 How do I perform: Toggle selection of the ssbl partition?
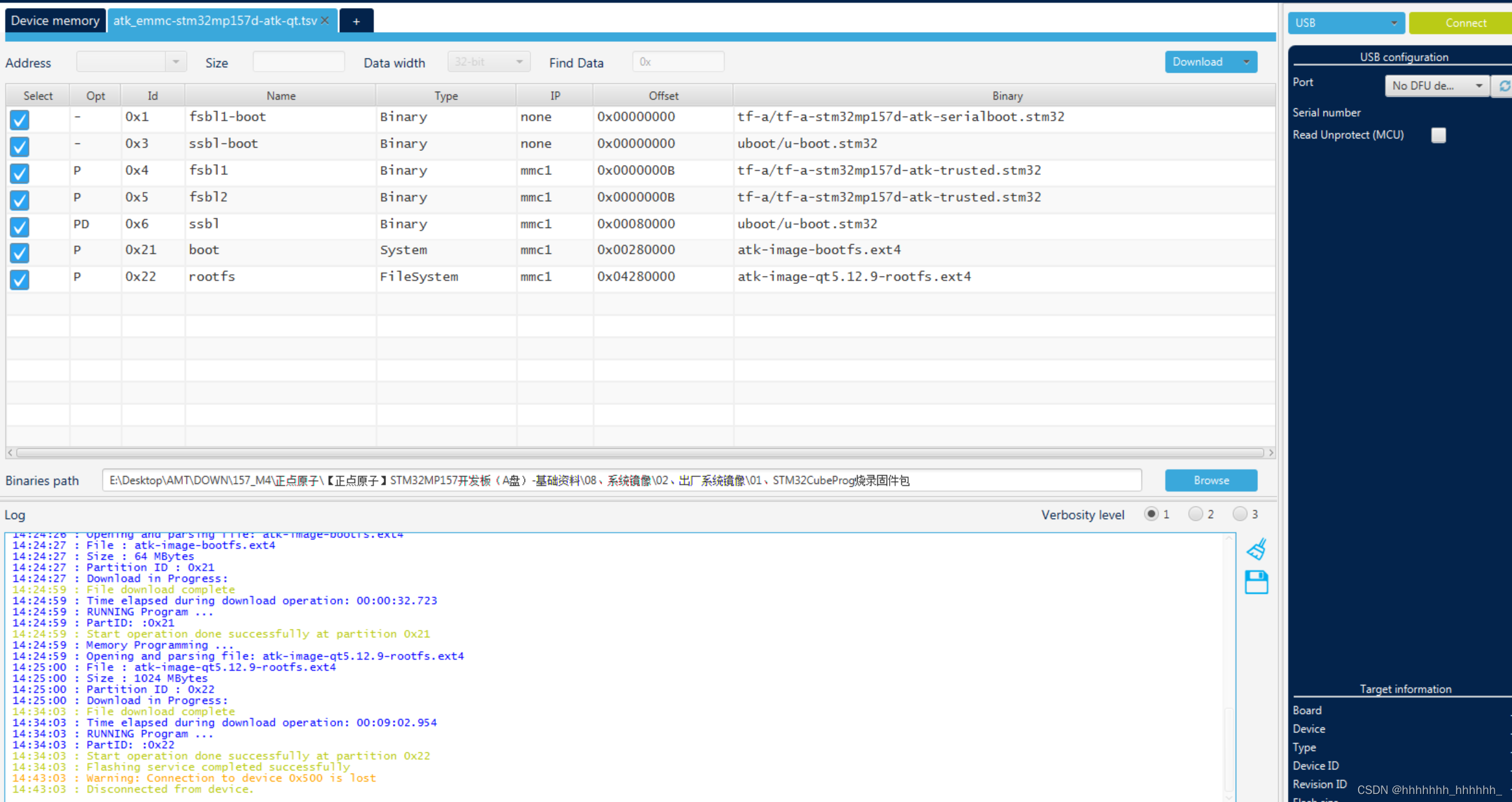(x=19, y=227)
